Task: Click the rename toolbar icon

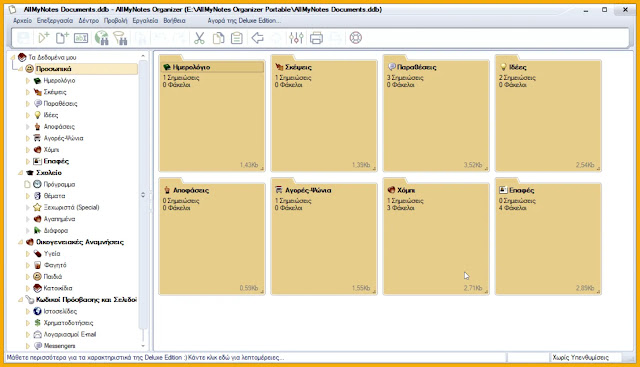Action: point(81,38)
